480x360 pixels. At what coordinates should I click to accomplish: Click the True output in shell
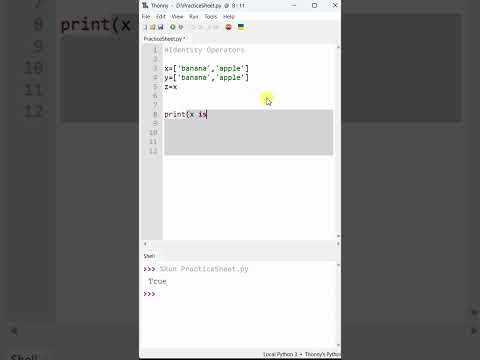[x=157, y=281]
